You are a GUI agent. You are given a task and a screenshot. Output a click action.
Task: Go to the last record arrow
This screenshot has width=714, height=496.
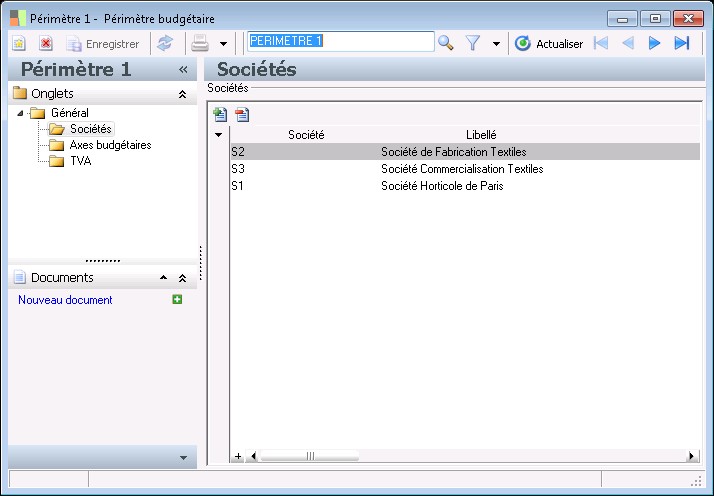(682, 43)
